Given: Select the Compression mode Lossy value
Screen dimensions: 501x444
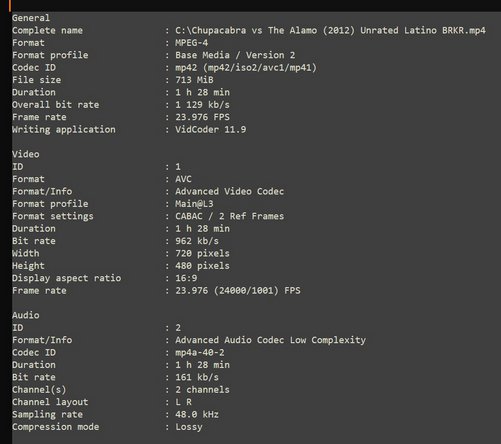Looking at the screenshot, I should [x=189, y=427].
